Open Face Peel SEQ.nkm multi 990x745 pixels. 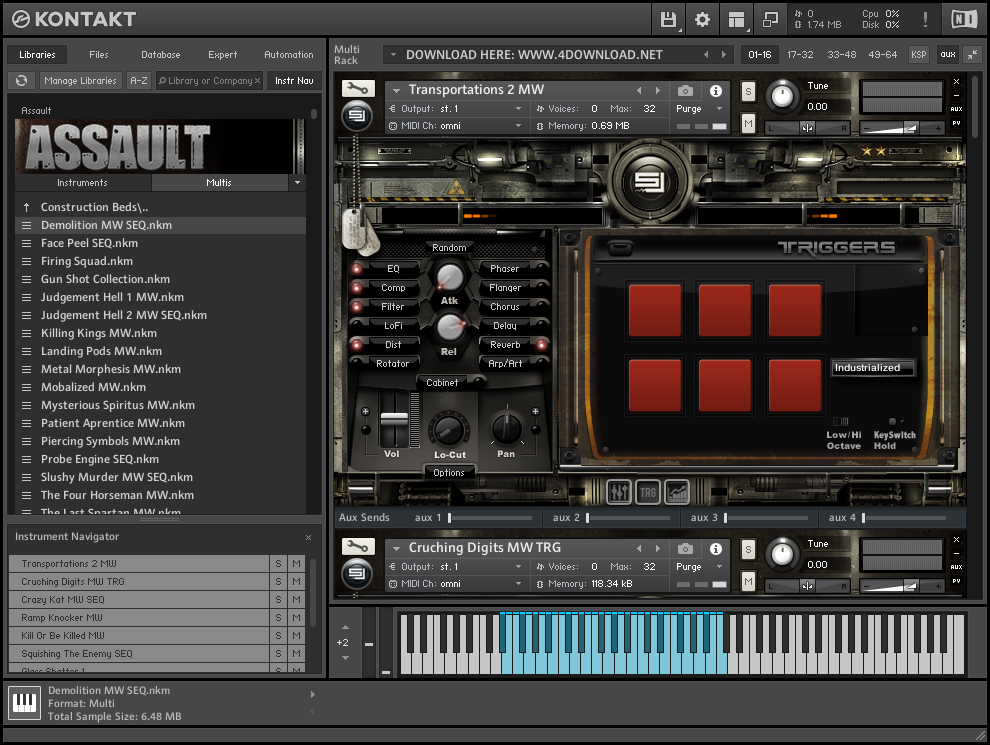click(160, 243)
